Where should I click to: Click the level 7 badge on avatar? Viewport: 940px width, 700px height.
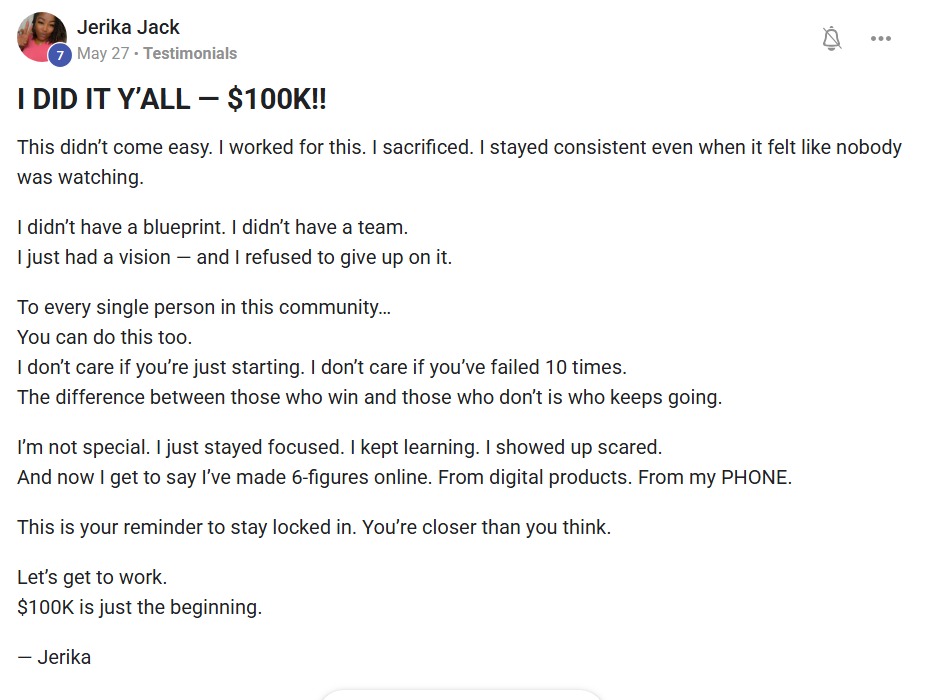pos(59,56)
